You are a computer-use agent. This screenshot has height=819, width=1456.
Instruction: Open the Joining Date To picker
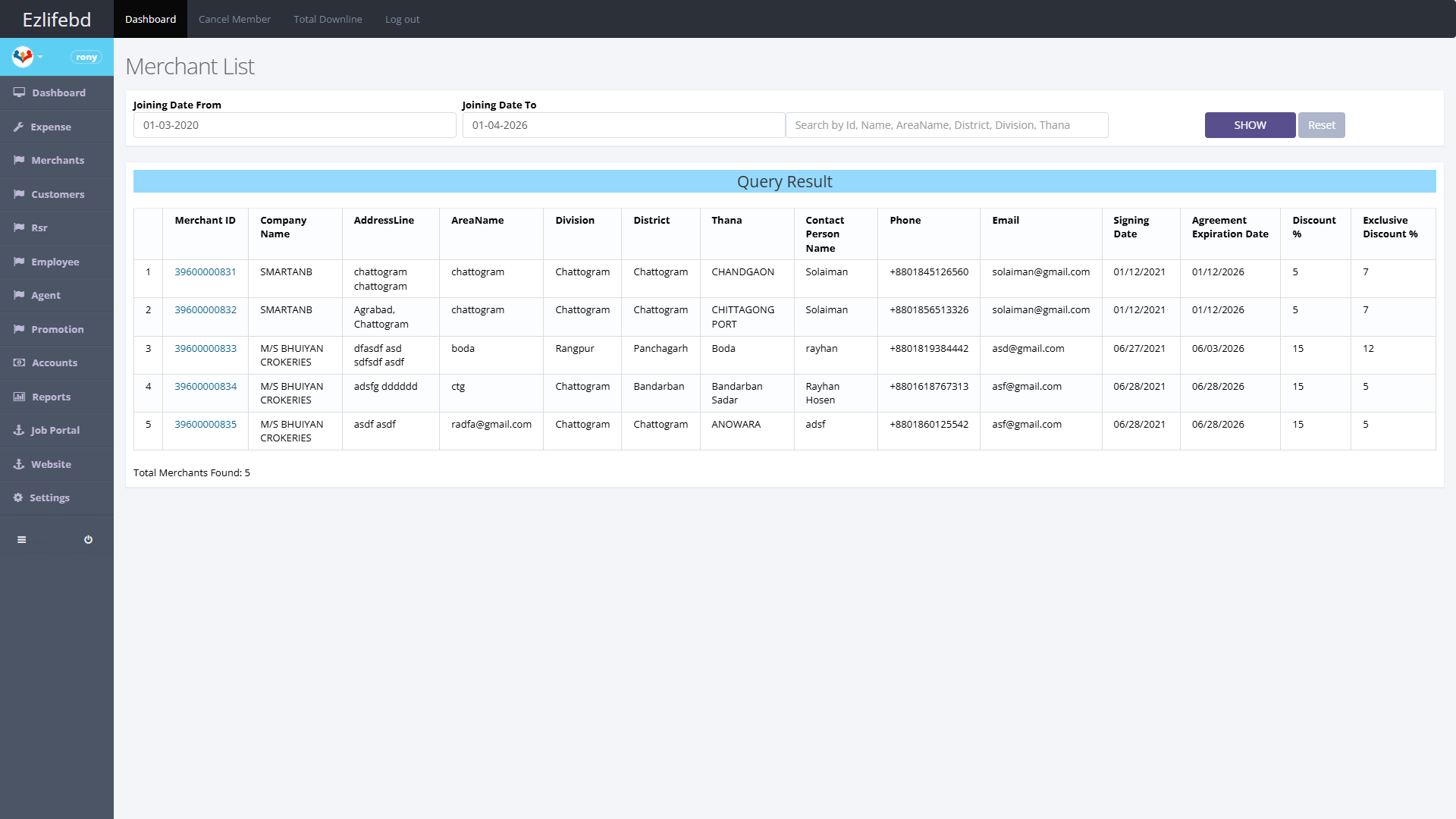point(623,125)
